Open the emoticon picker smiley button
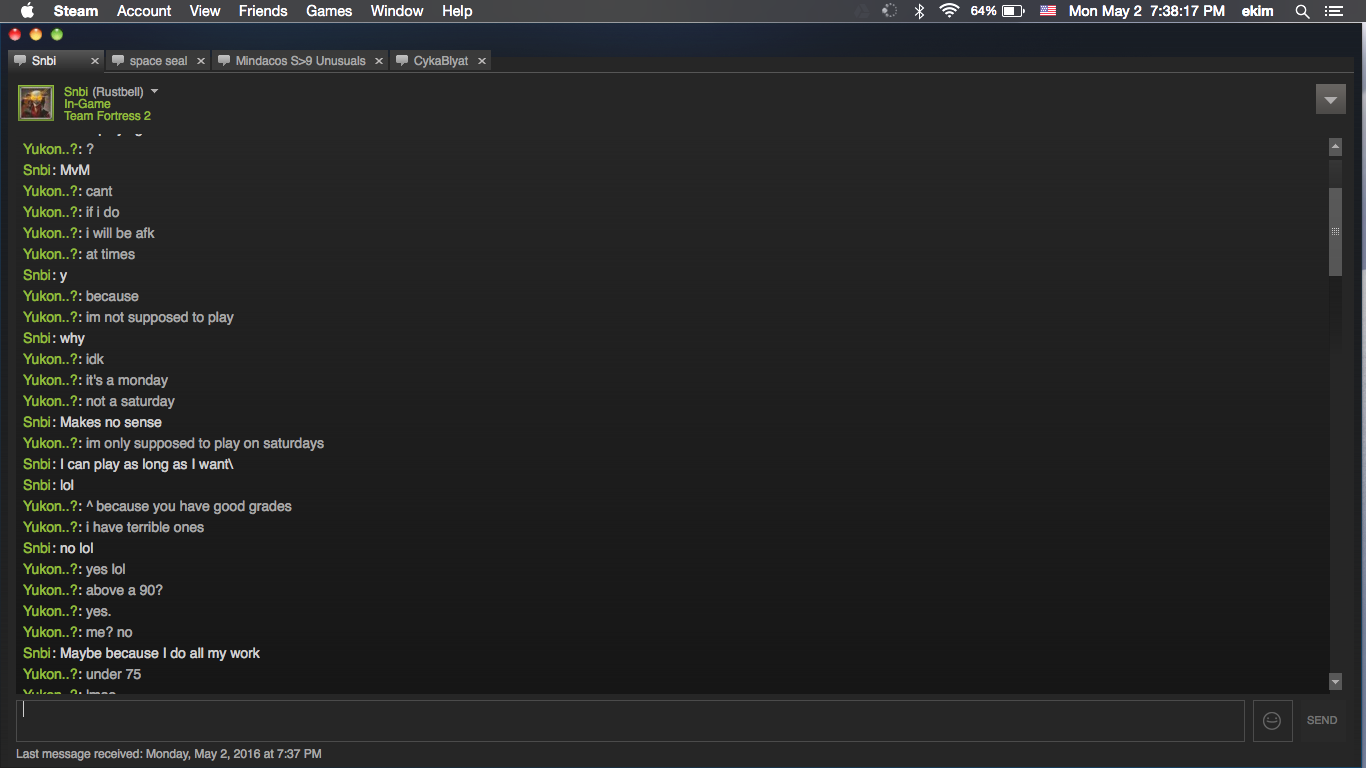This screenshot has width=1366, height=768. tap(1271, 720)
